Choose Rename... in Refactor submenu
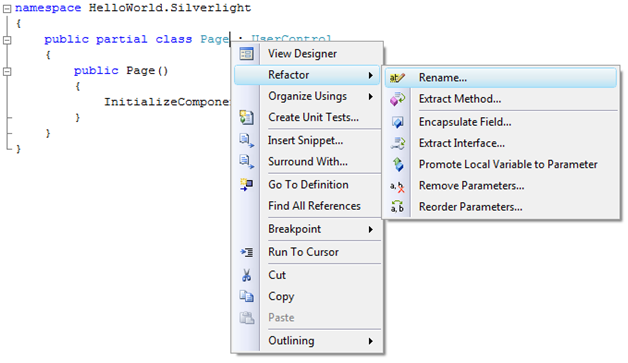This screenshot has width=628, height=363. 501,78
